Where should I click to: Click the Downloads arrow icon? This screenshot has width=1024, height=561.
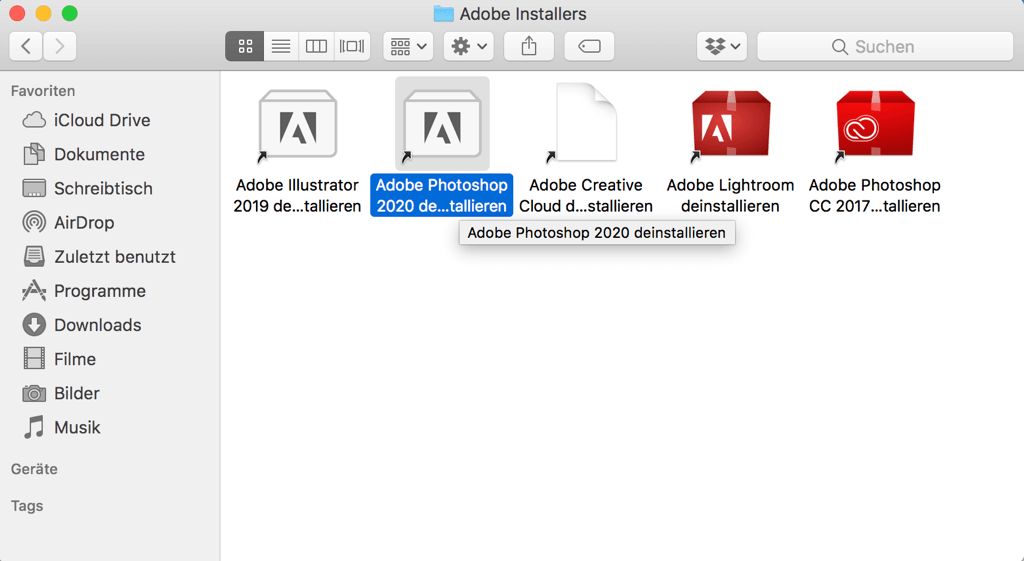pyautogui.click(x=34, y=325)
